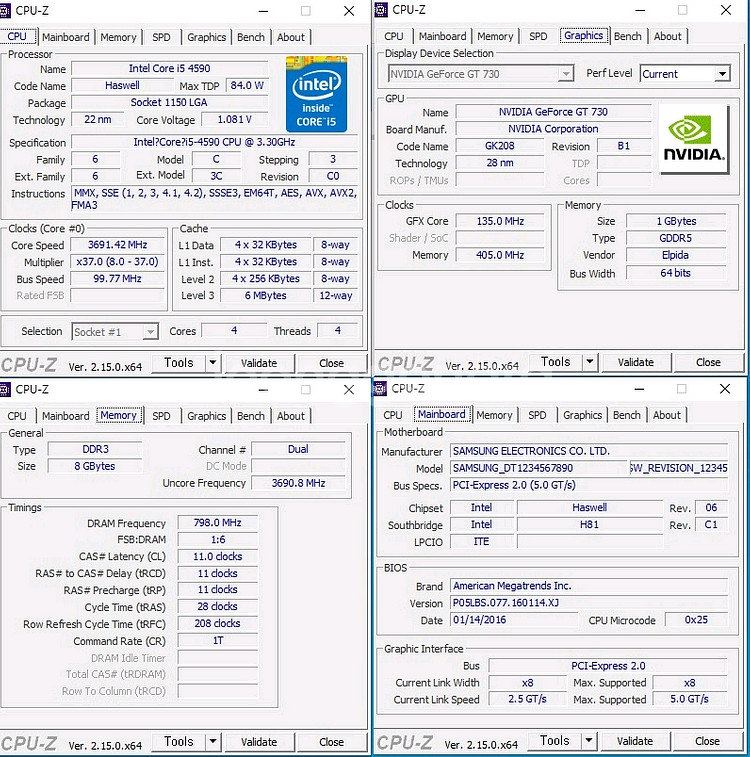Open About tab in Graphics window
The height and width of the screenshot is (757, 750).
[x=667, y=36]
